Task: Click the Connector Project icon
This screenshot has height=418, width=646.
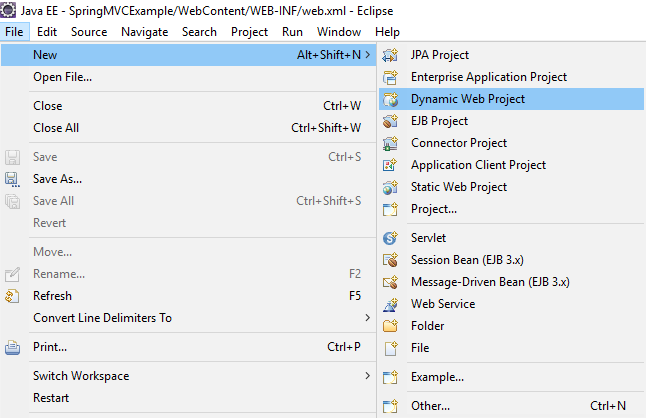Action: coord(390,143)
